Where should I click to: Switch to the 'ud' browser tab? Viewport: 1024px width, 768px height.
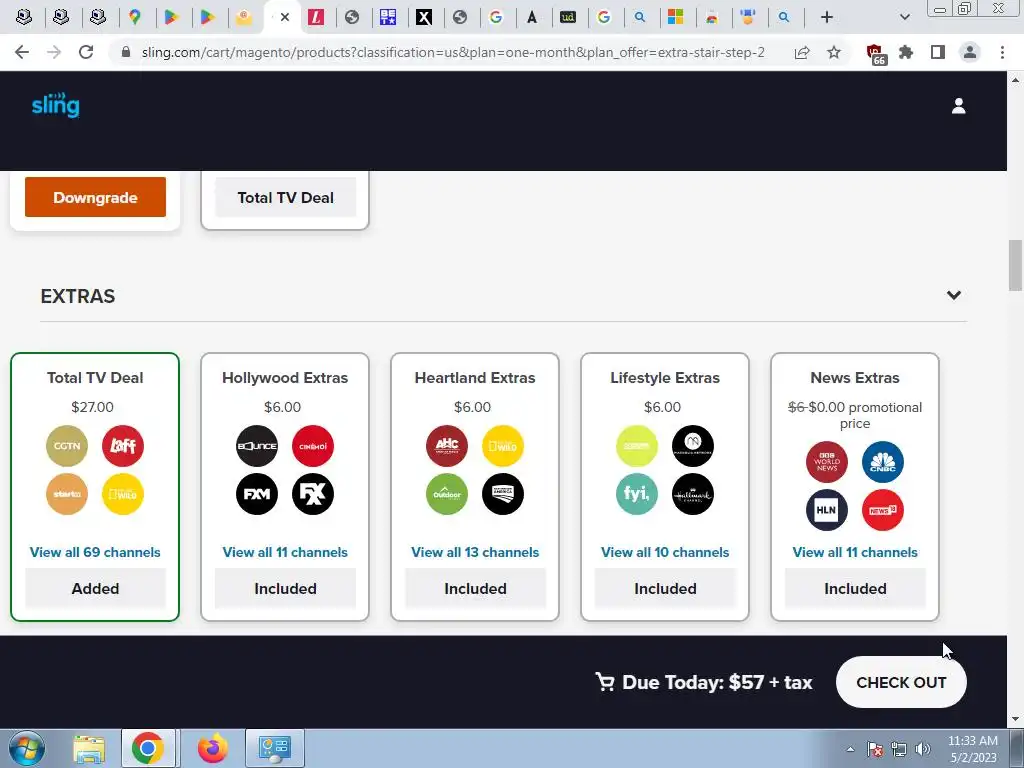568,17
